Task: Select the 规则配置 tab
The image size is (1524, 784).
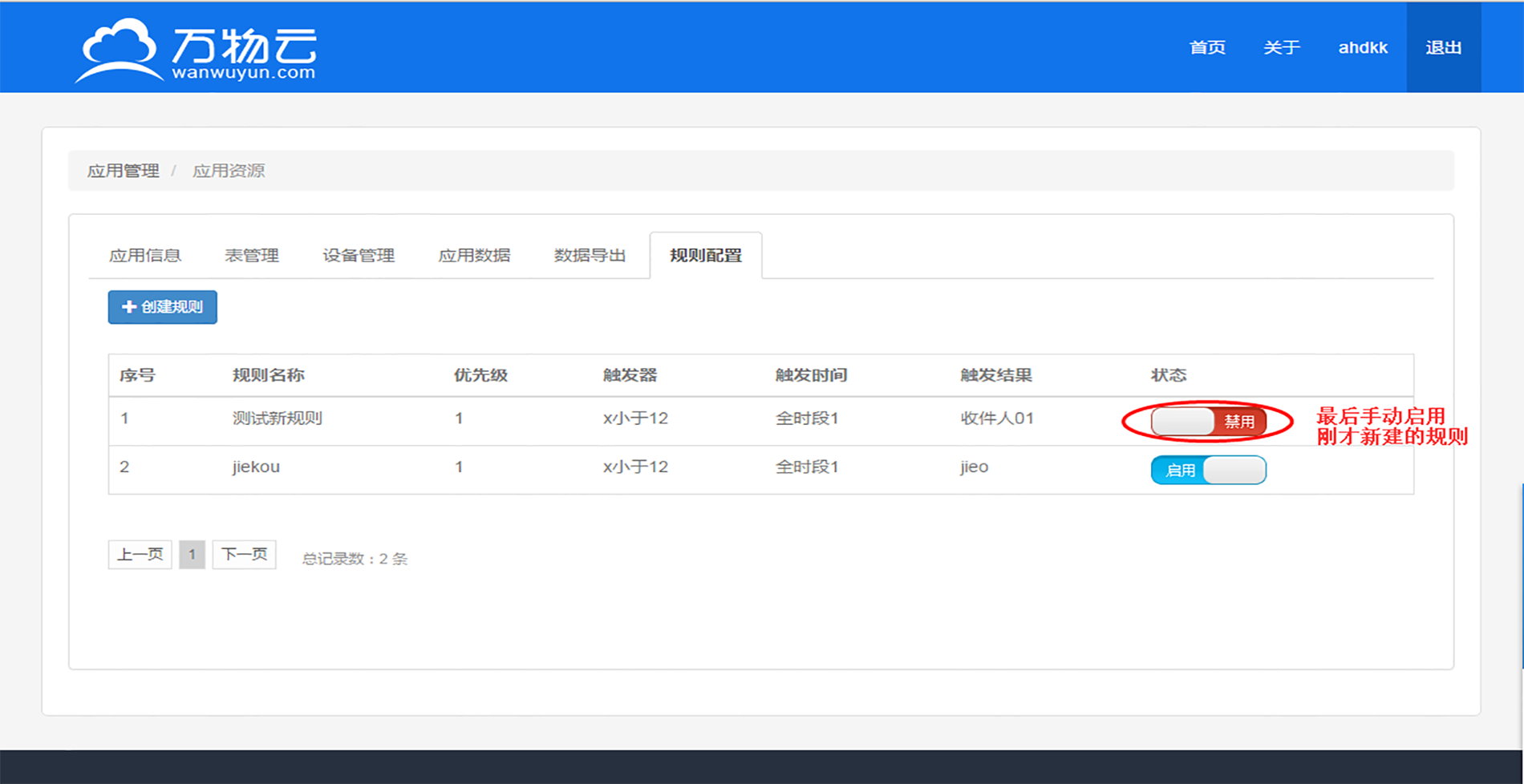Action: coord(706,256)
